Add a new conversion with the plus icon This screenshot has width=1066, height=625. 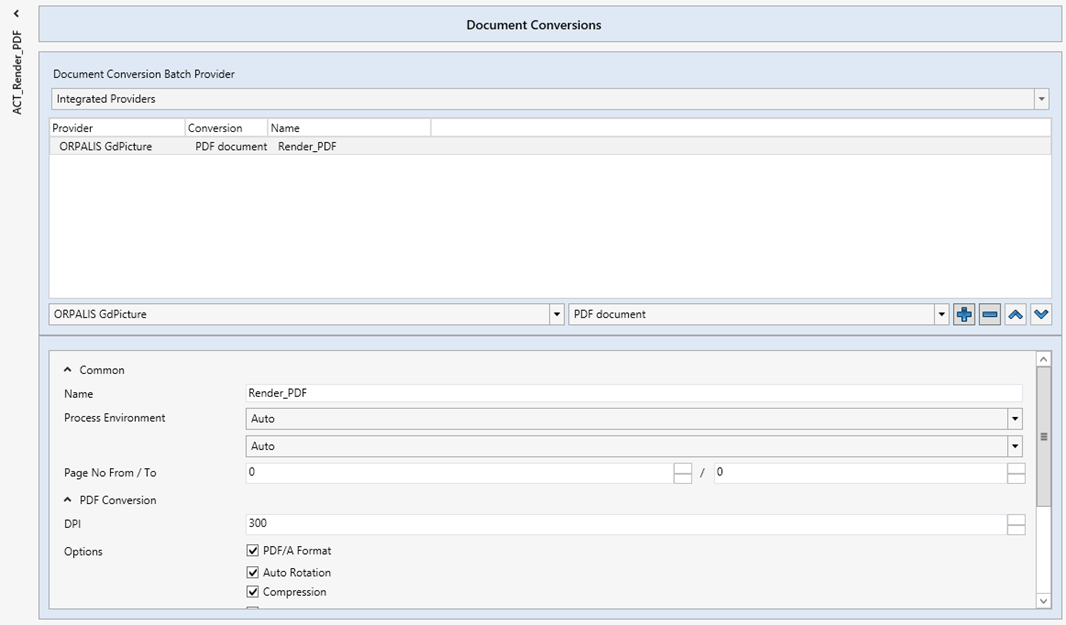click(962, 313)
